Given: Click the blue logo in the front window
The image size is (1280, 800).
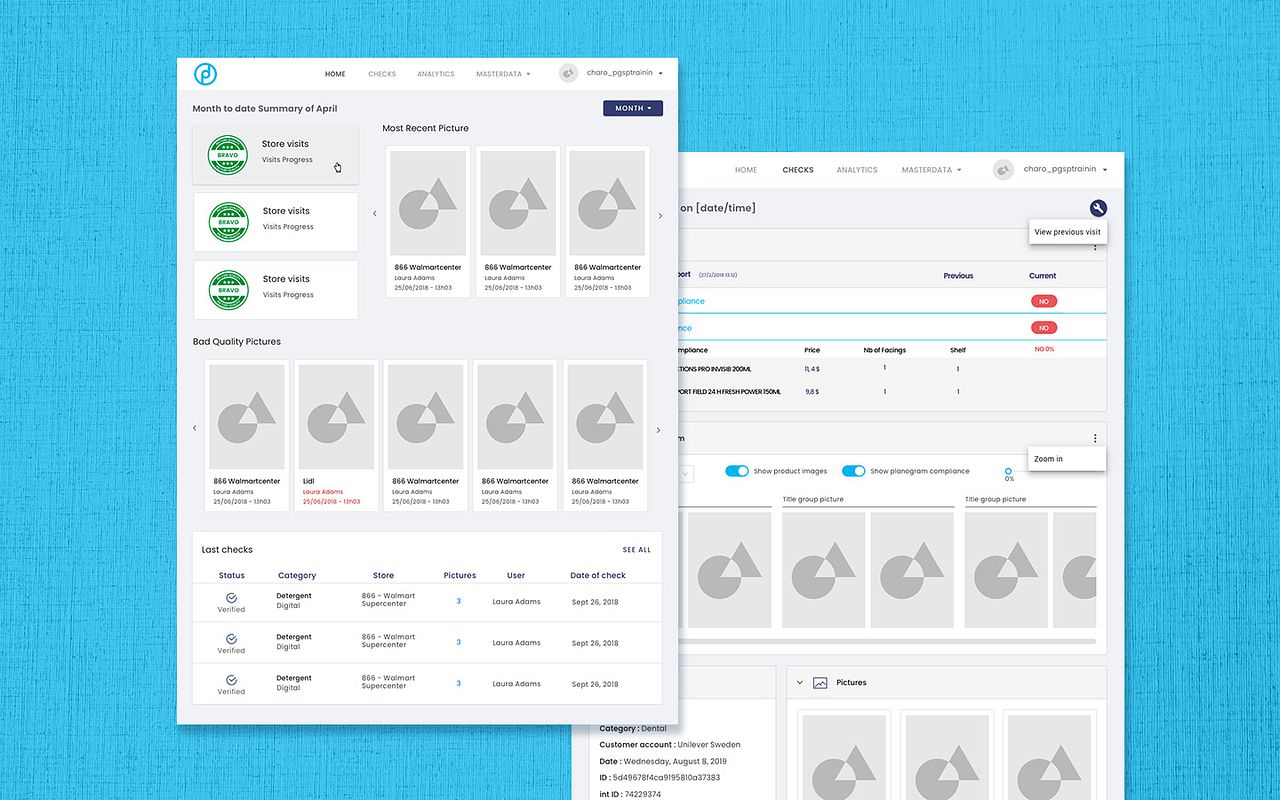Looking at the screenshot, I should coord(205,73).
